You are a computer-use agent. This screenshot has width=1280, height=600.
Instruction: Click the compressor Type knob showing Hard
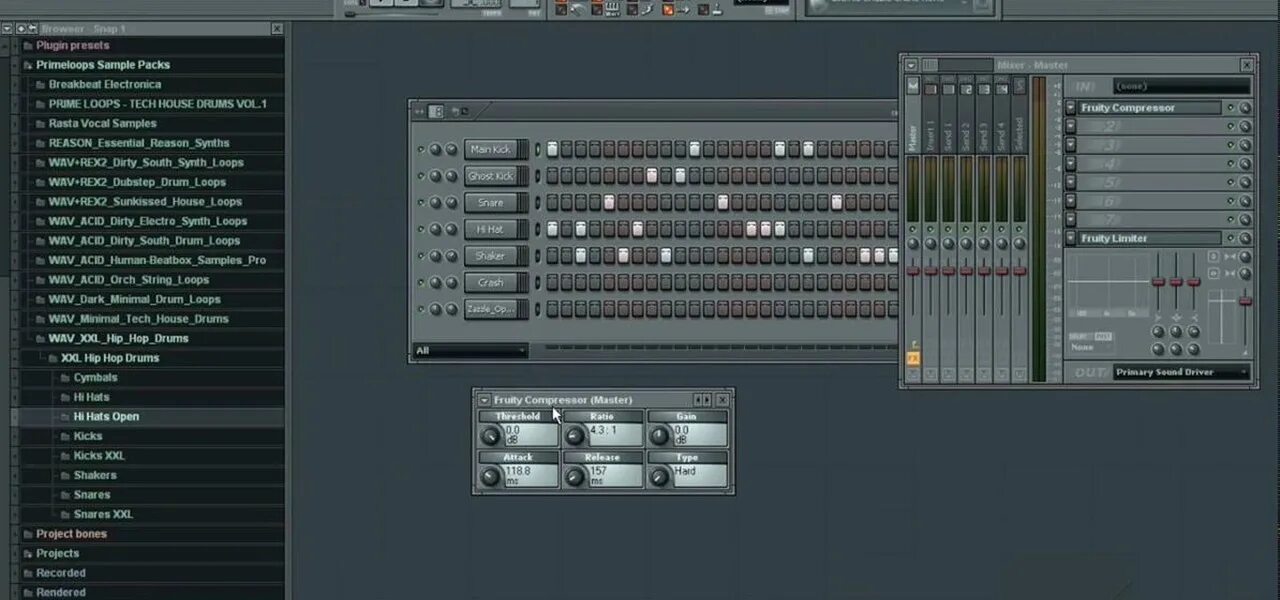coord(660,477)
